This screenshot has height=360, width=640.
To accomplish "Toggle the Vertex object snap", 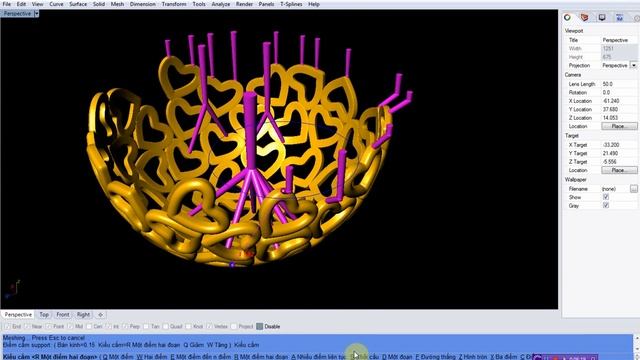I will (x=209, y=327).
